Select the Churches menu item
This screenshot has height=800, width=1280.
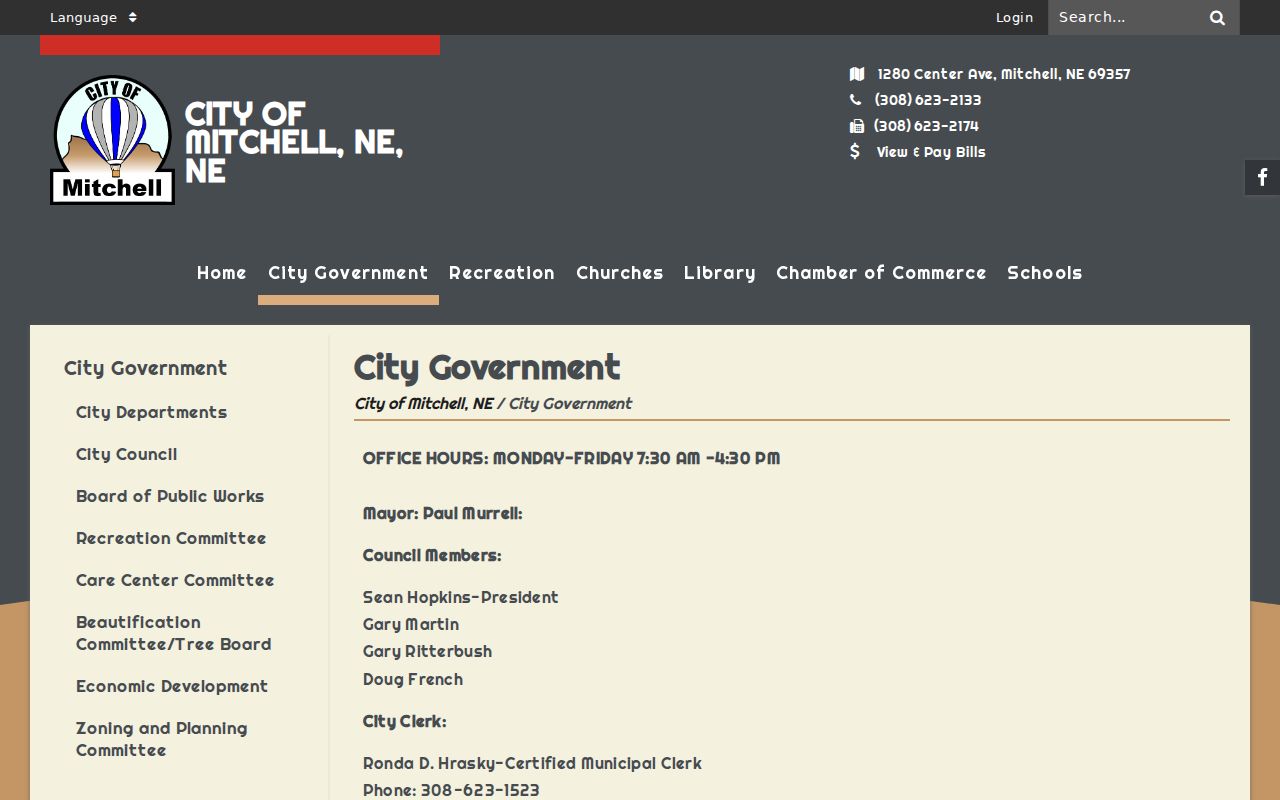[x=620, y=273]
